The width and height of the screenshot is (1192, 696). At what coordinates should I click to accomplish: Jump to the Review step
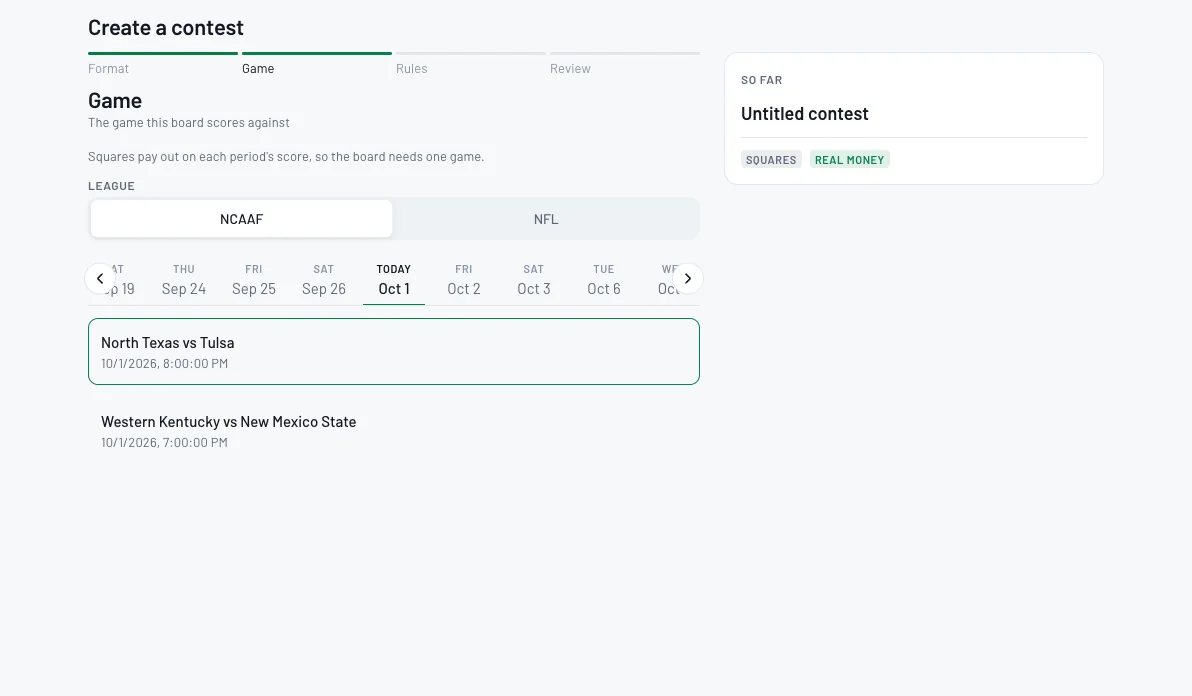pos(570,68)
